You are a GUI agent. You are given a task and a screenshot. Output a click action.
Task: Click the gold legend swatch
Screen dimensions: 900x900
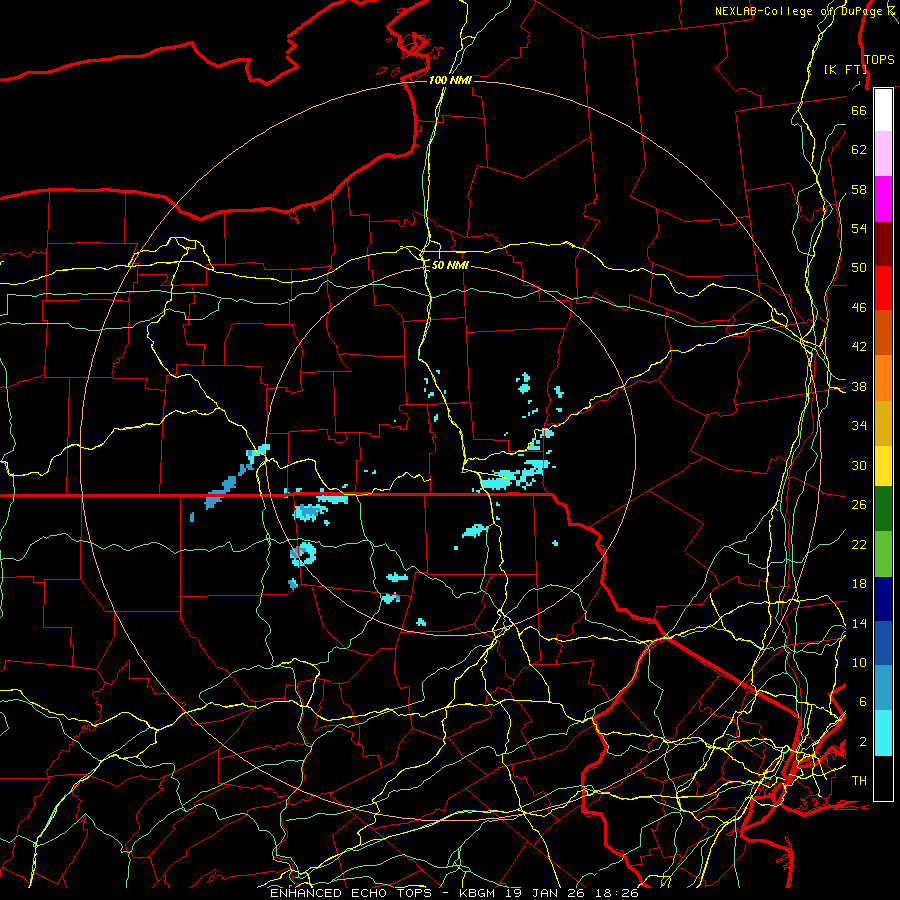coord(883,424)
